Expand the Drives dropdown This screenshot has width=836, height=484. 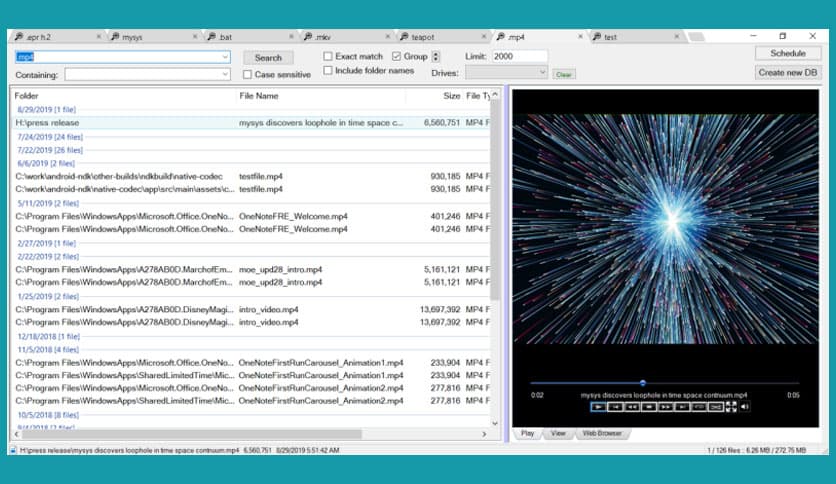[x=542, y=72]
